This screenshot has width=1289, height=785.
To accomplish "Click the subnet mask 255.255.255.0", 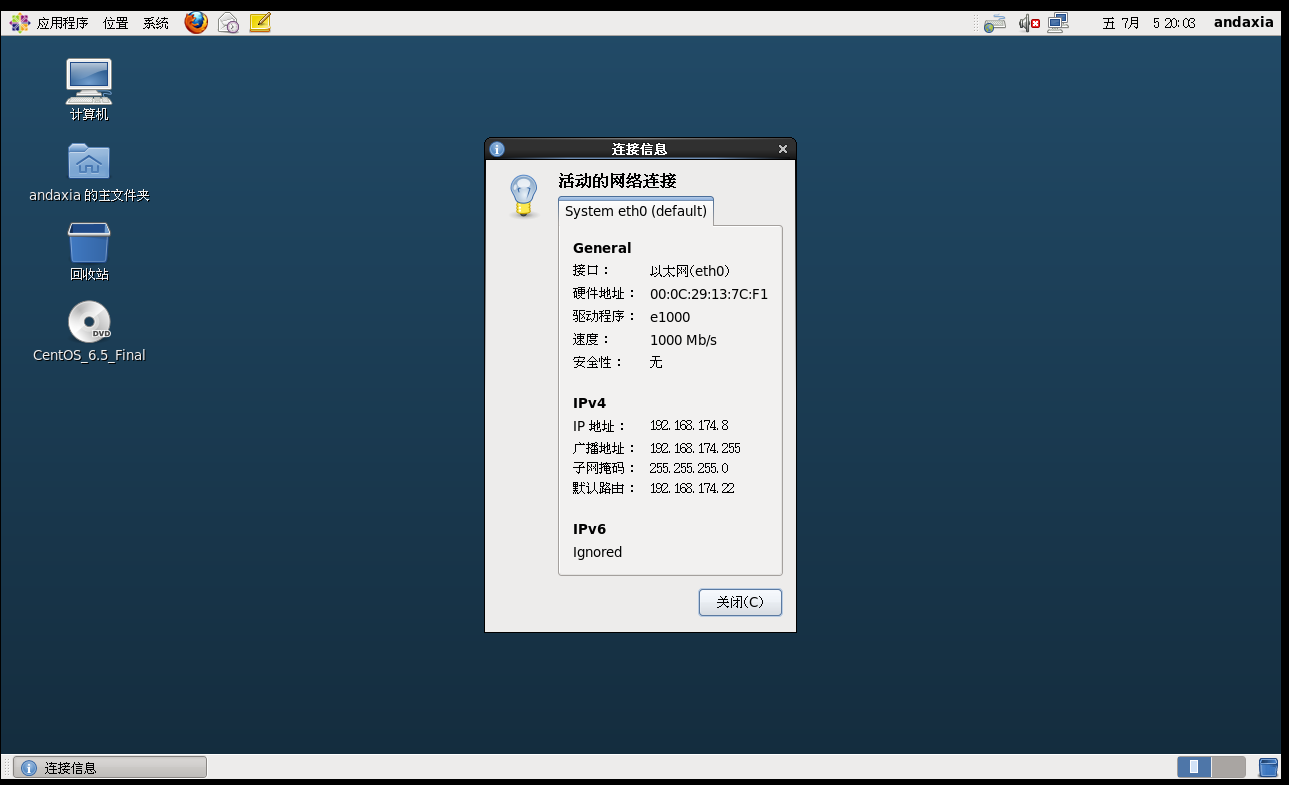I will 689,468.
